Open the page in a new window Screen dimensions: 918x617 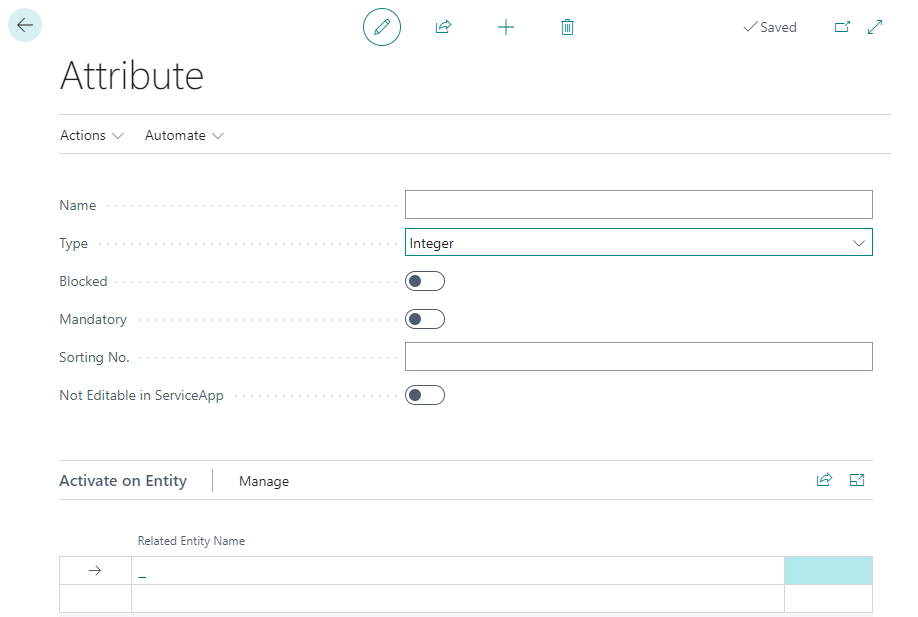tap(842, 27)
